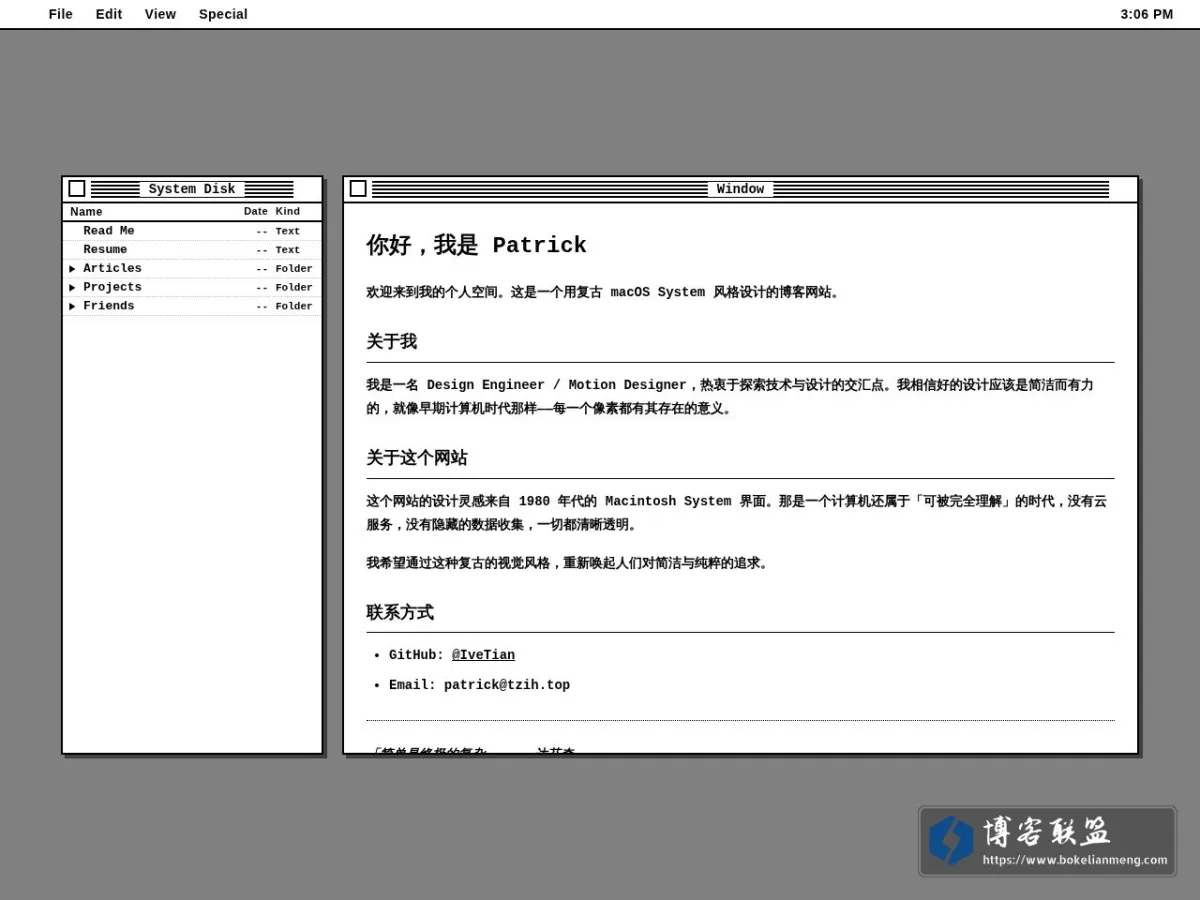The image size is (1200, 900).
Task: Click the Date column header
Action: [x=256, y=212]
